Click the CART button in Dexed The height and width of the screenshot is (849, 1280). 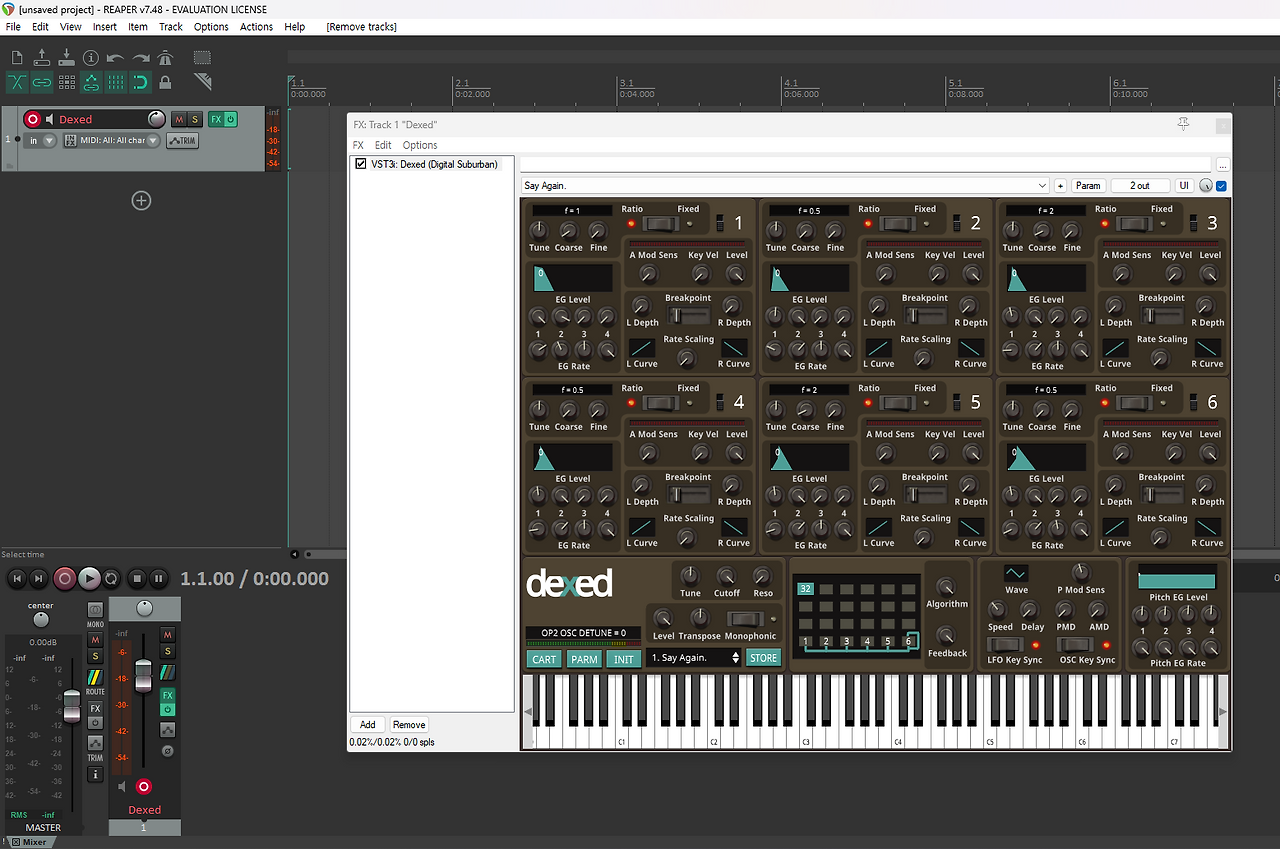coord(544,659)
